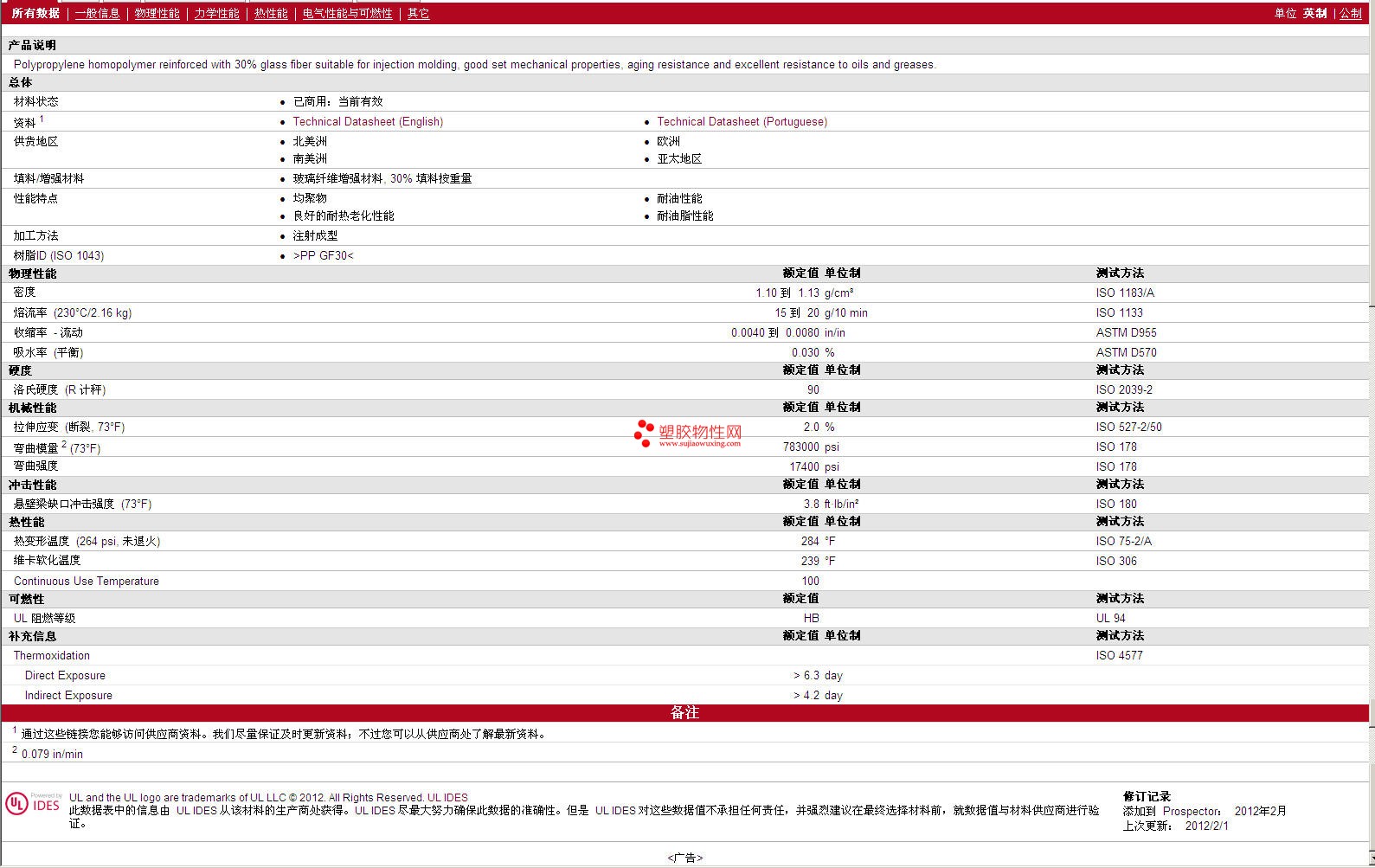The width and height of the screenshot is (1375, 868).
Task: Click the 产品说明 section header
Action: pos(32,45)
